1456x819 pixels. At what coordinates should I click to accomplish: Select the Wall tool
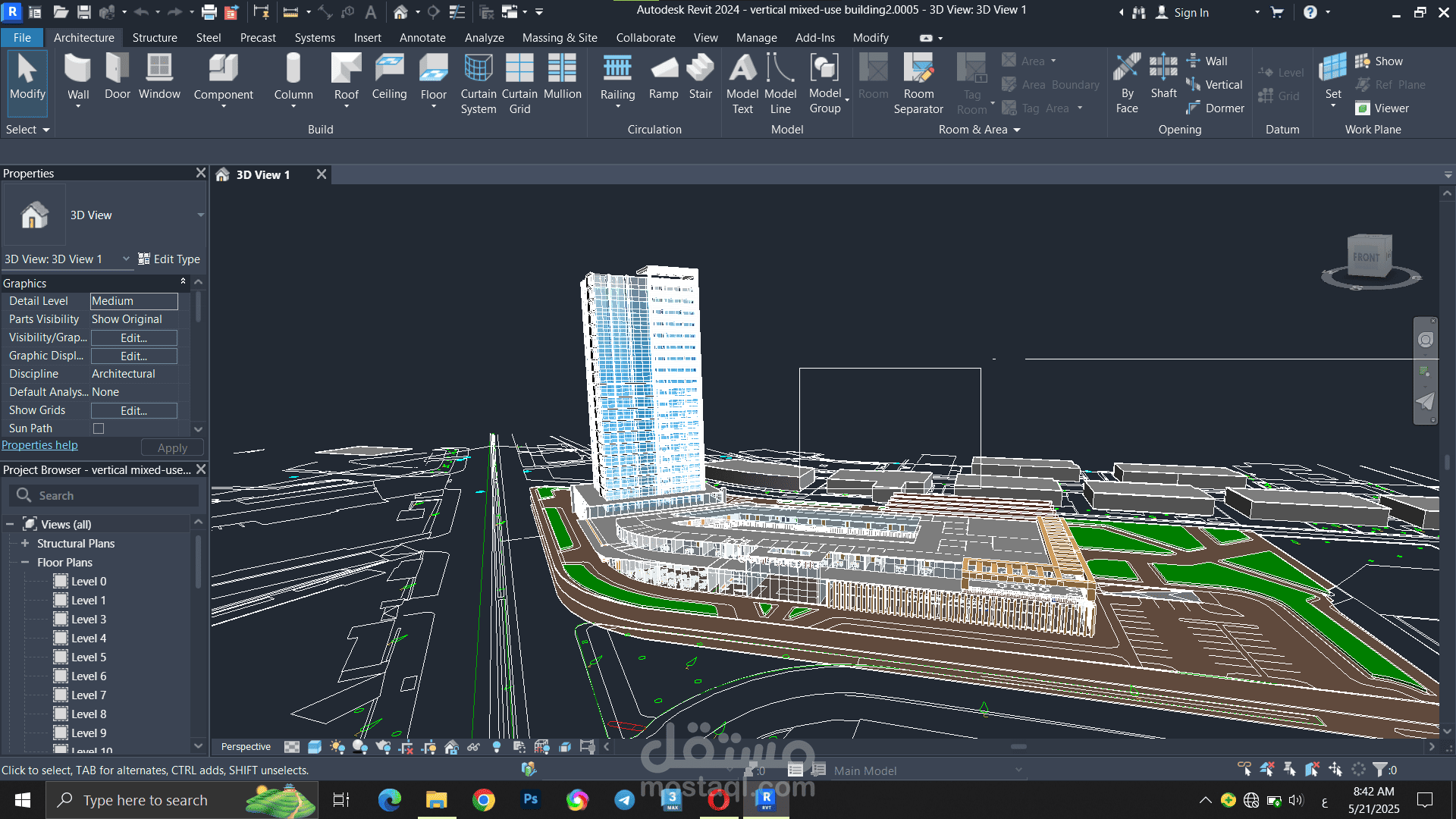coord(78,80)
